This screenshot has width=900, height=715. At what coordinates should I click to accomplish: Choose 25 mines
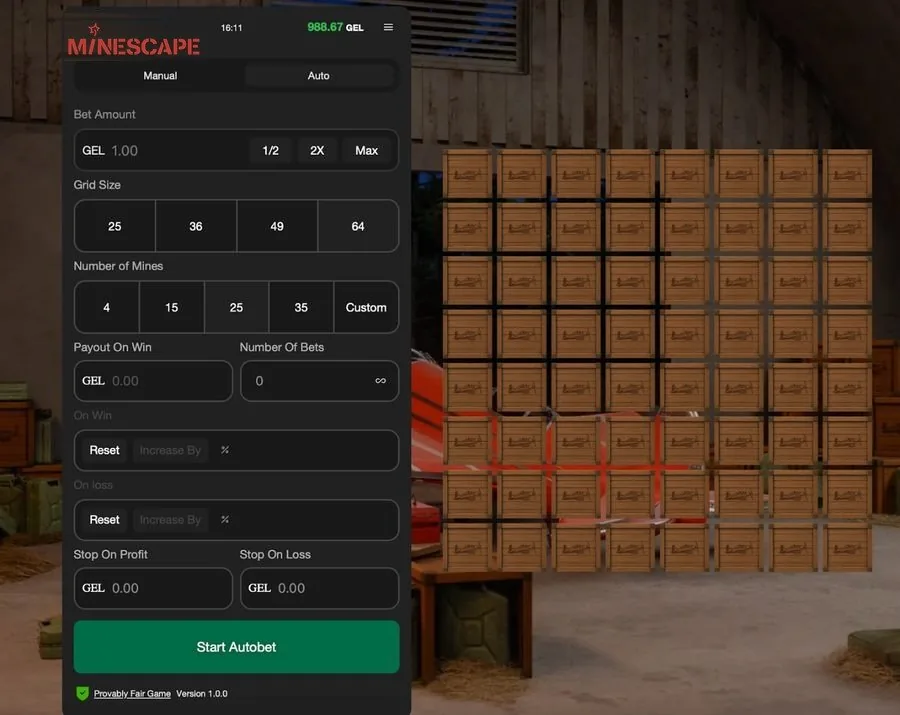[x=236, y=307]
